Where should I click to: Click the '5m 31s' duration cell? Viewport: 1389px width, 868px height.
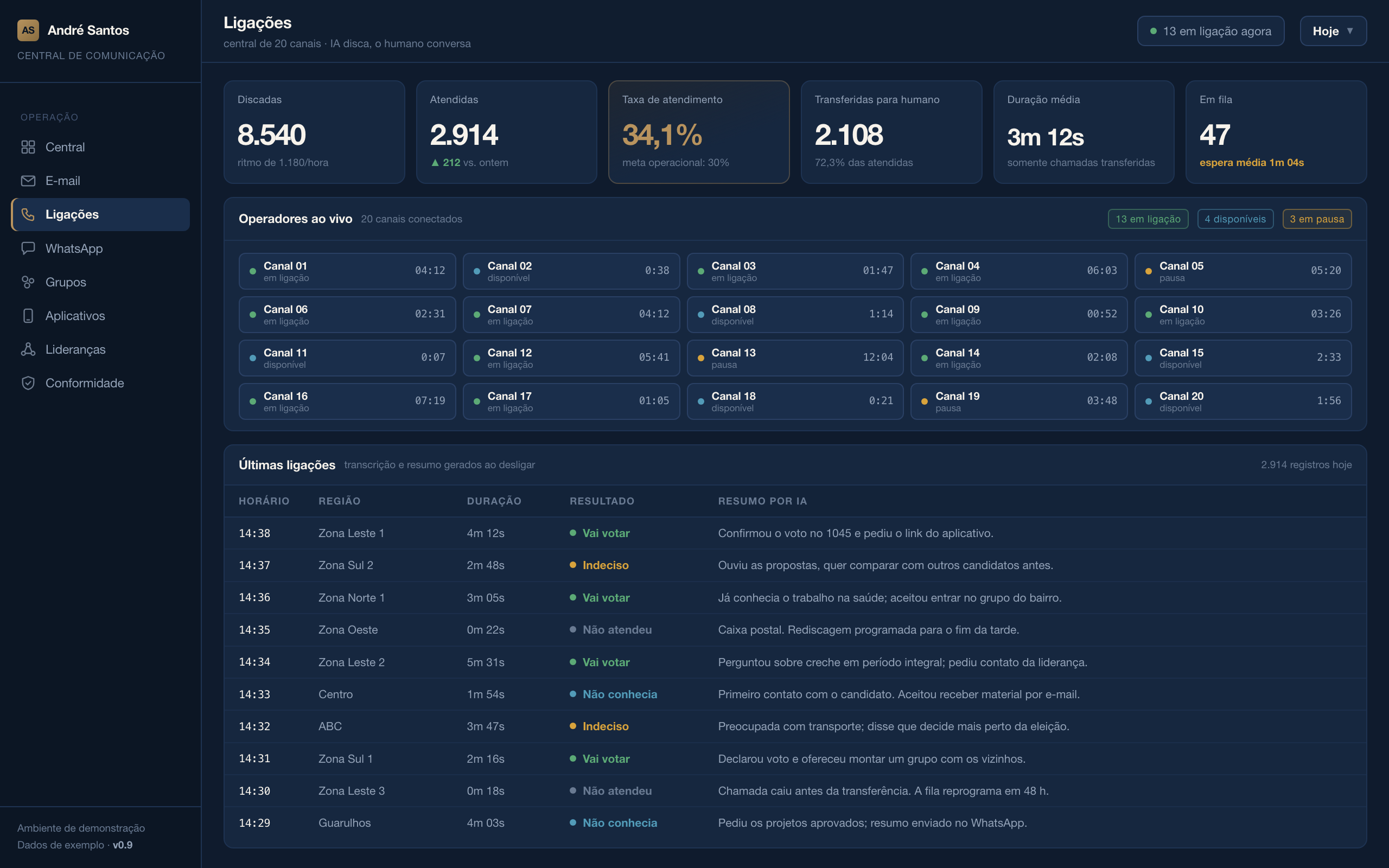click(486, 662)
